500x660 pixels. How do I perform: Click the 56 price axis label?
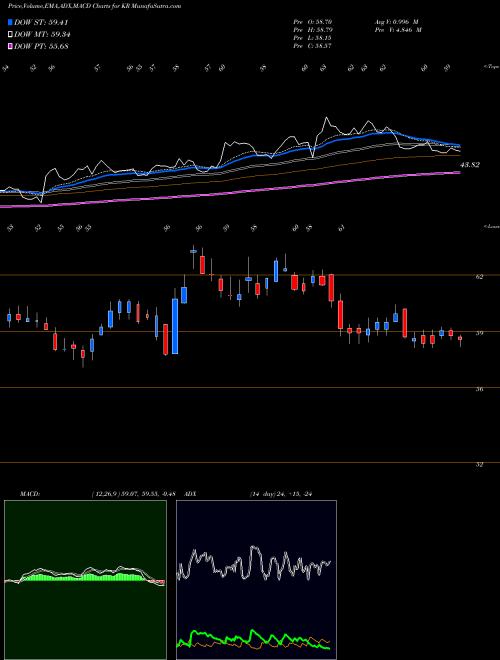coord(479,389)
